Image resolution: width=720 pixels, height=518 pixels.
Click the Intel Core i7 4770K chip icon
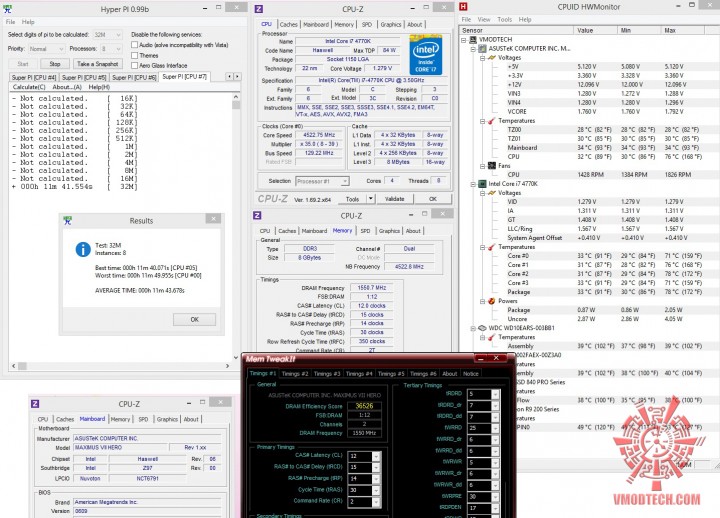[x=483, y=184]
